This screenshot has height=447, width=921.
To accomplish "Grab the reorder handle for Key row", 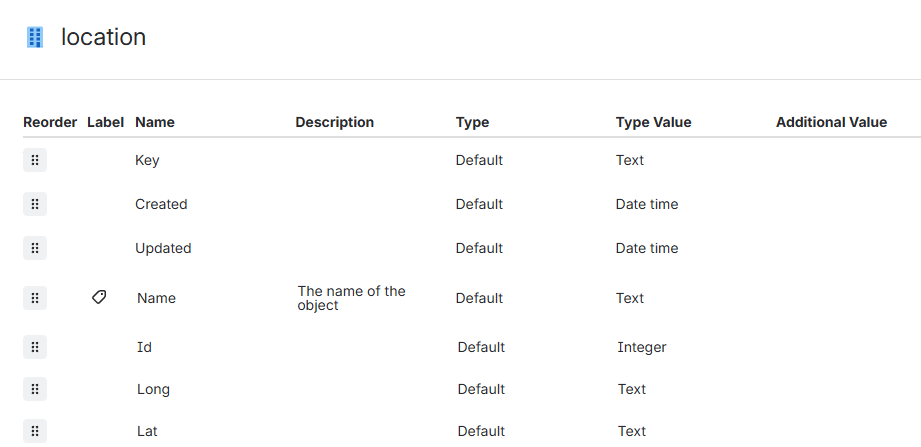I will 35,160.
